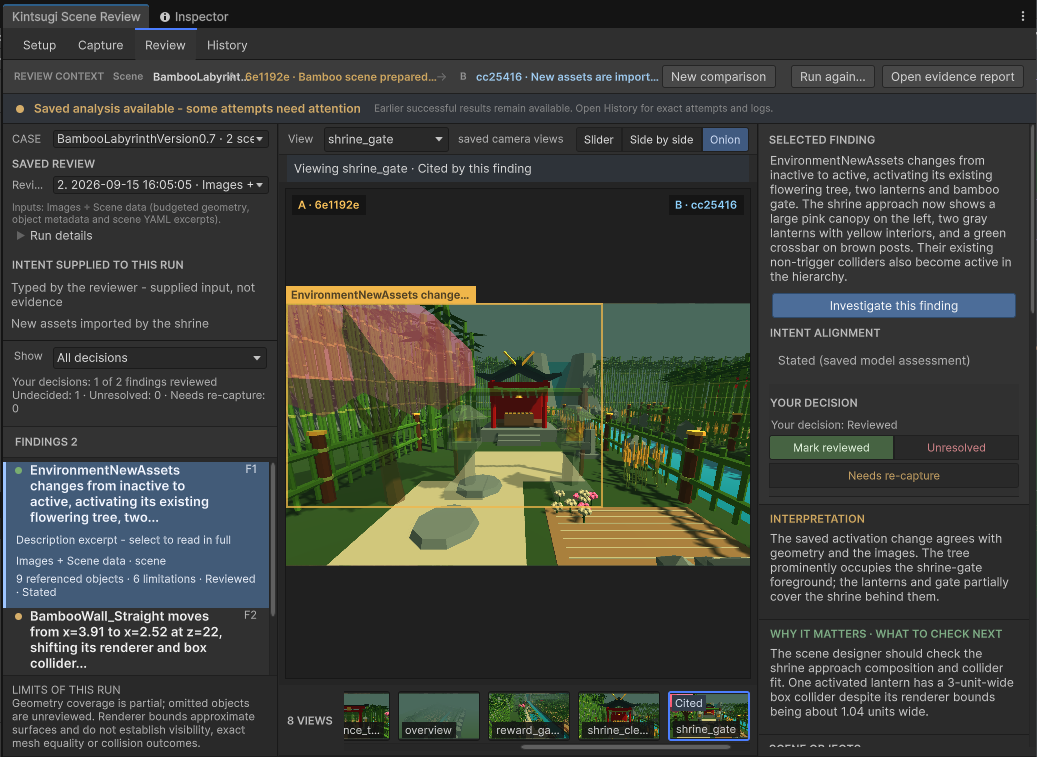
Task: Click green status dot of finding F1
Action: click(19, 471)
